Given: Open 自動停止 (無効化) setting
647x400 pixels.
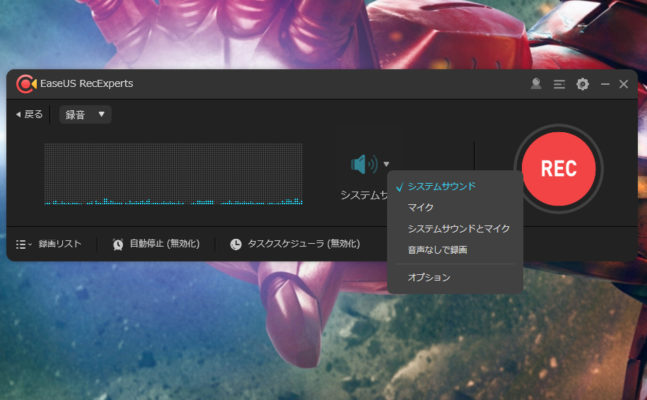Looking at the screenshot, I should [x=165, y=244].
